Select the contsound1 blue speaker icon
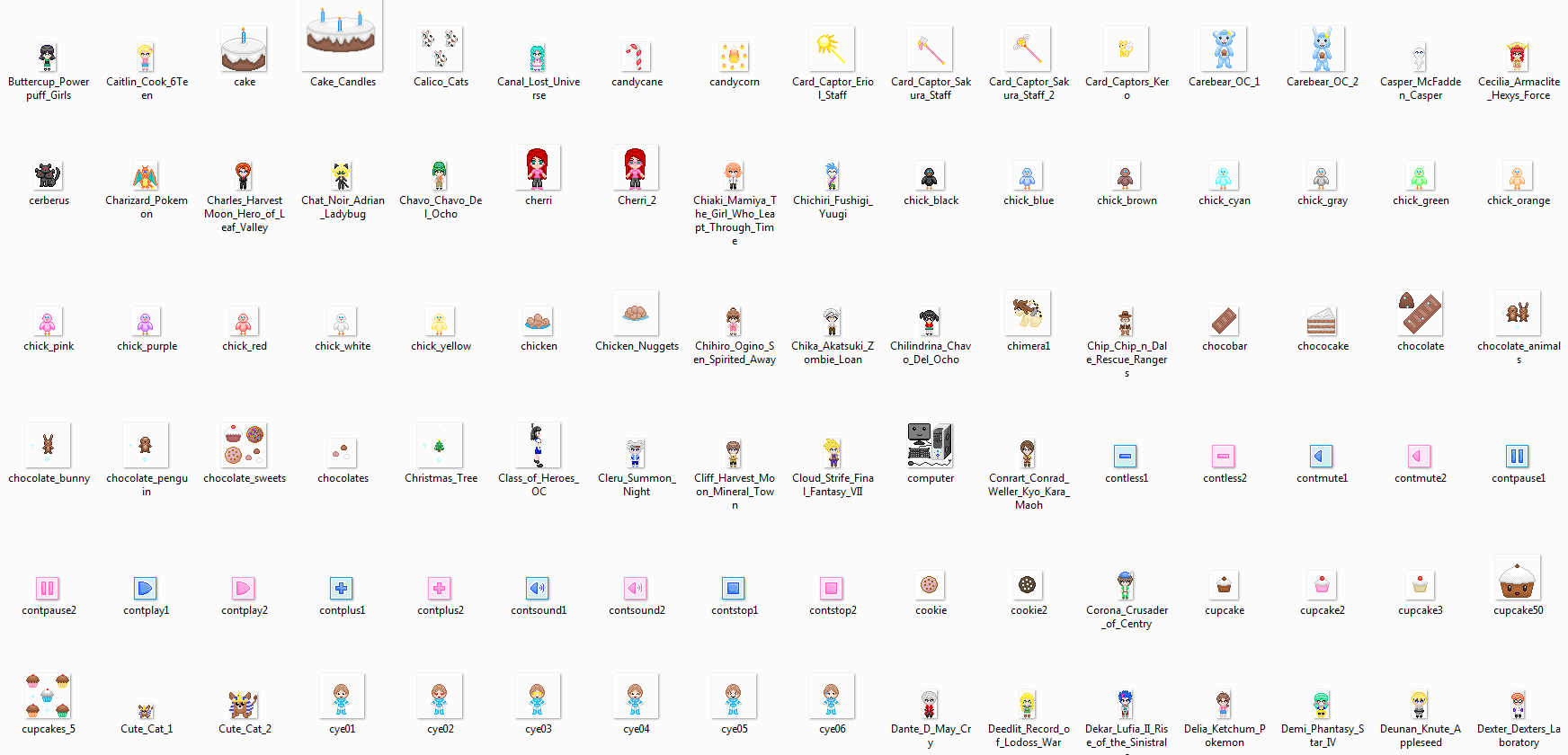The image size is (1568, 755). click(x=538, y=588)
